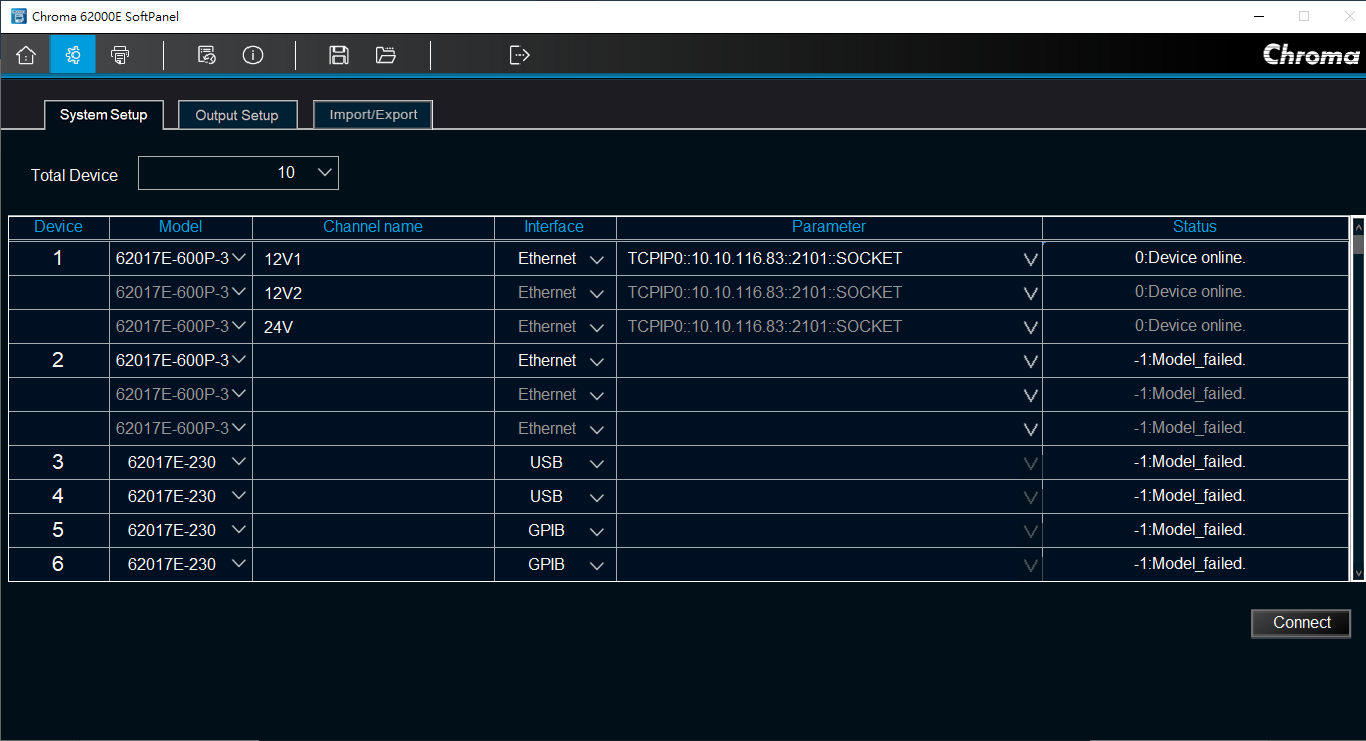Click the Channel name column header
The image size is (1366, 741).
pyautogui.click(x=373, y=227)
